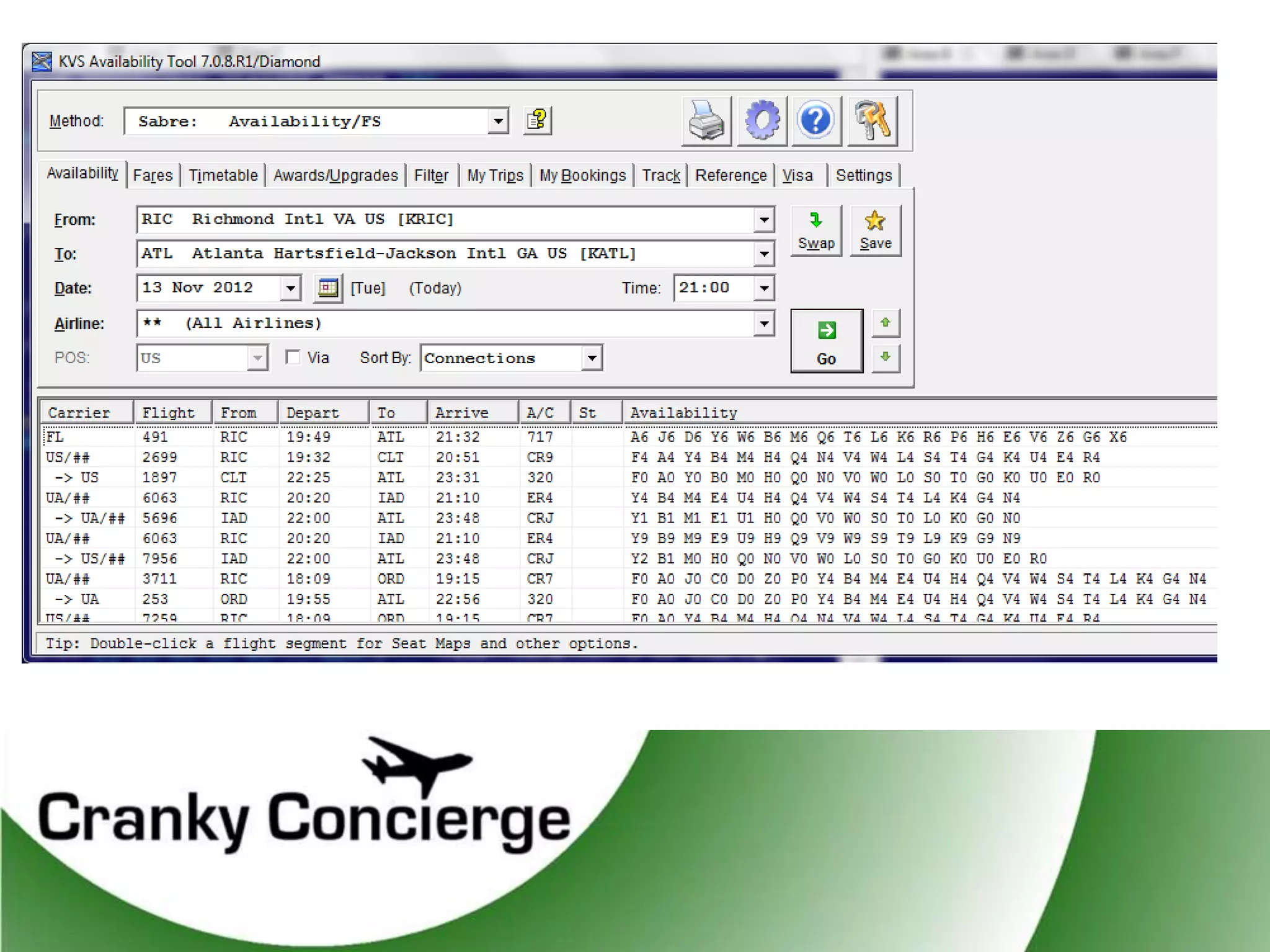The image size is (1270, 952).
Task: Click the printer icon in toolbar
Action: pos(706,121)
